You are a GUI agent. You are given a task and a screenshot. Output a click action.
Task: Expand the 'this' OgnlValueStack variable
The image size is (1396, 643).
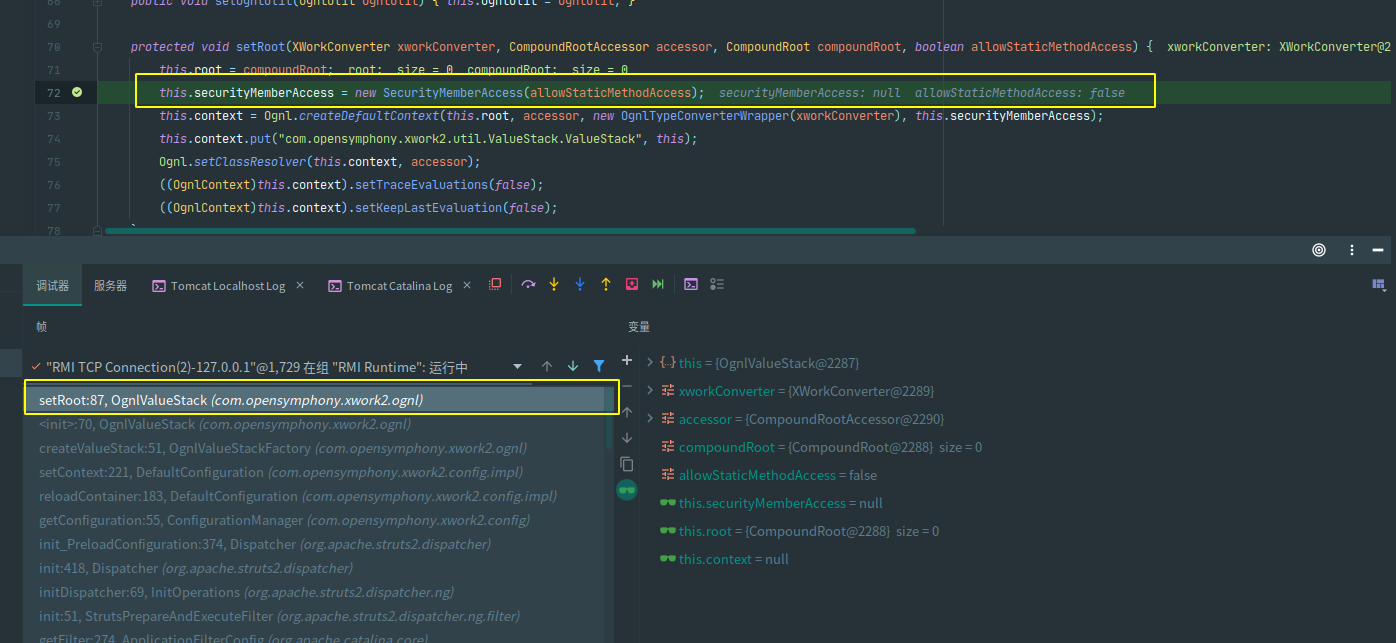pos(651,363)
